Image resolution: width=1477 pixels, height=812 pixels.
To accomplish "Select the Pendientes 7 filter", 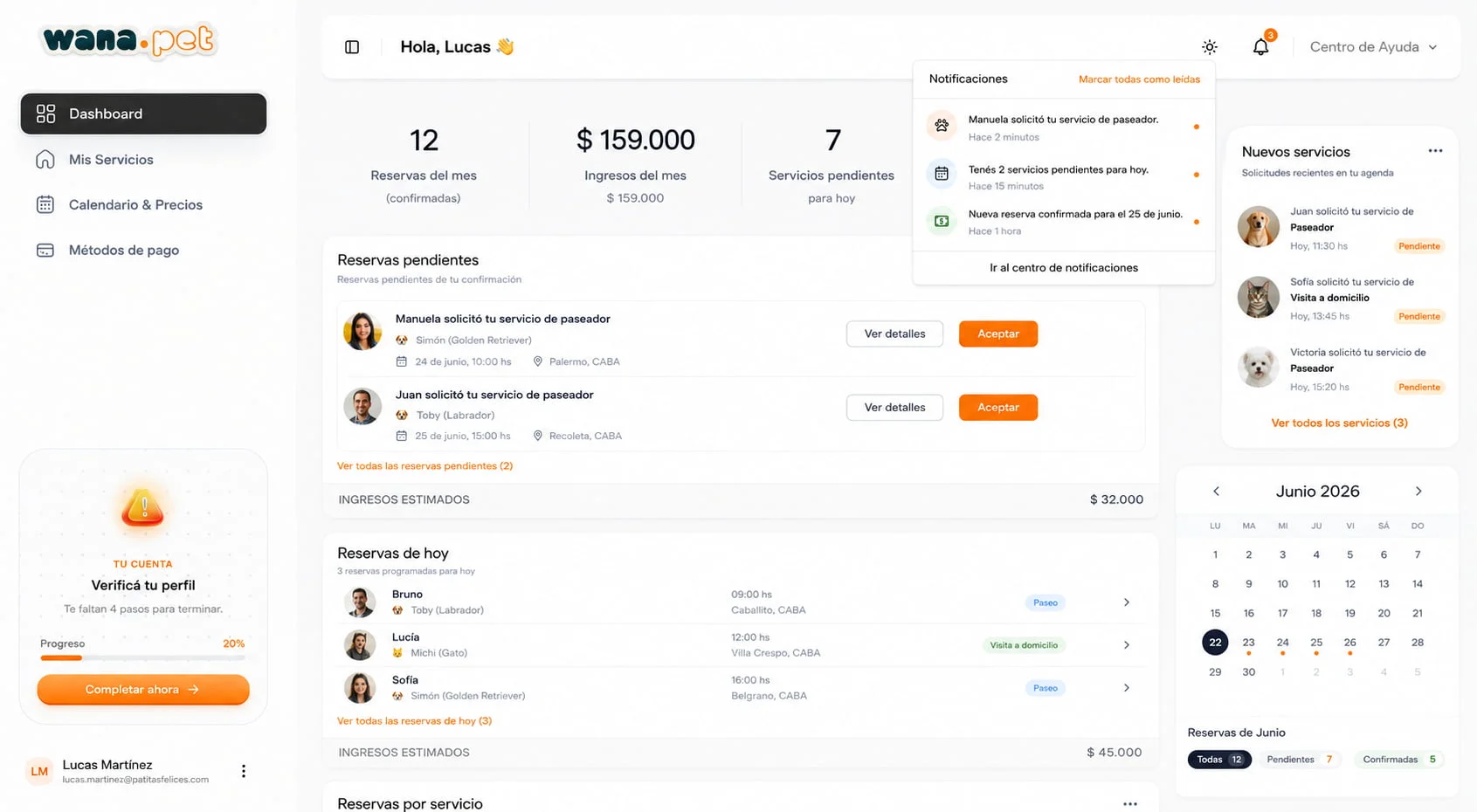I will click(1300, 760).
